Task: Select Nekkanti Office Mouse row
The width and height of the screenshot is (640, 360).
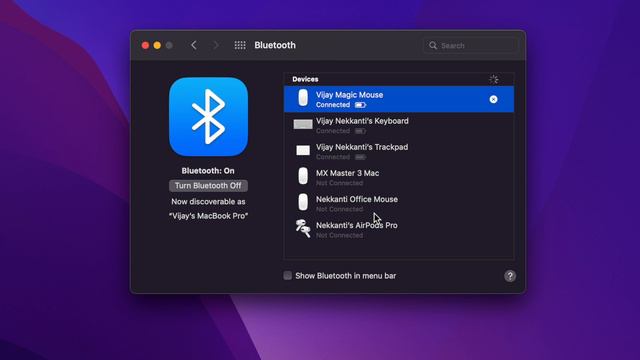Action: [x=399, y=204]
